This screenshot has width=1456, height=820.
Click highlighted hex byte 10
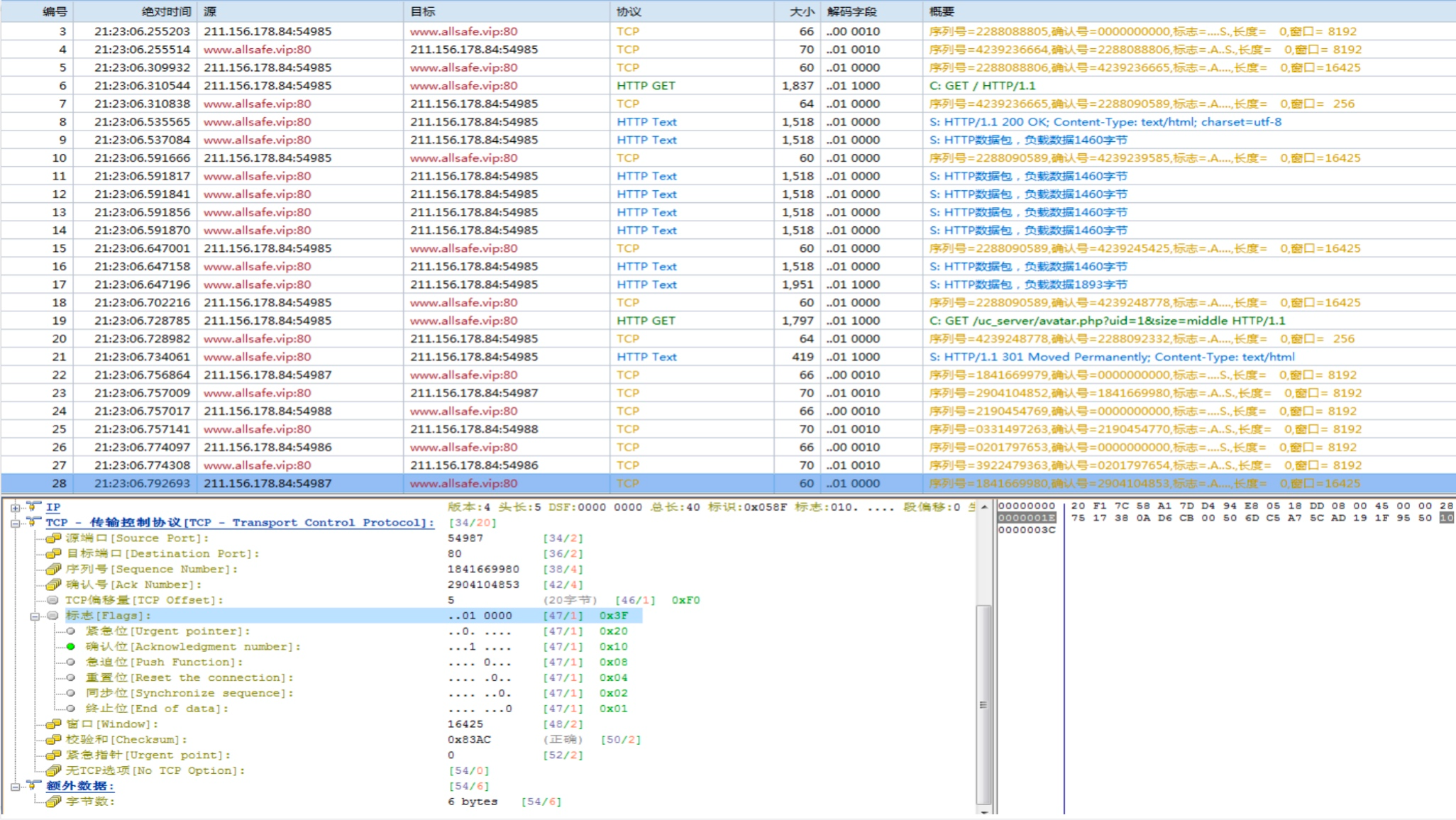click(x=1446, y=518)
